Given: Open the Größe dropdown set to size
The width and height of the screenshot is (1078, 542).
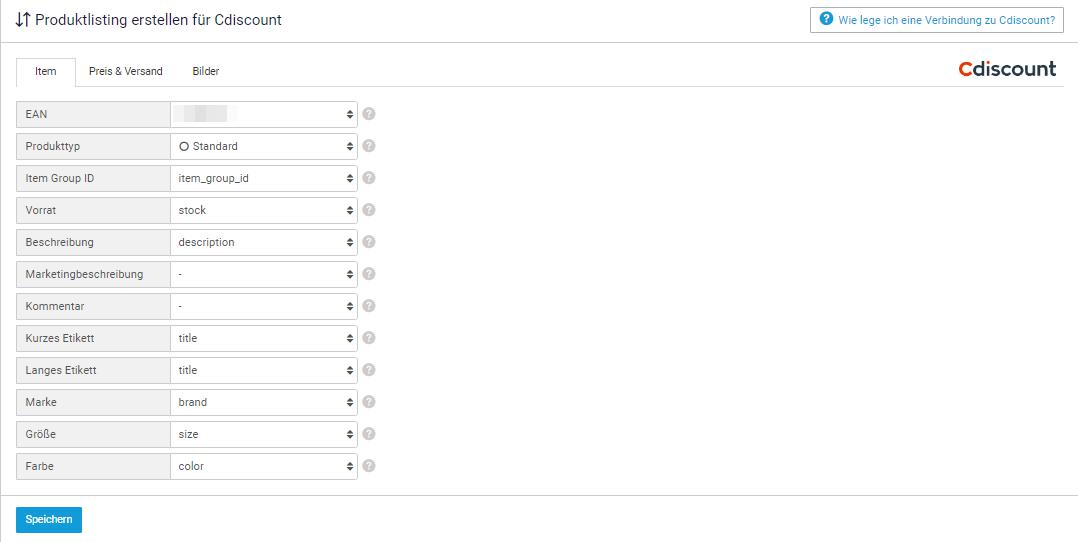Looking at the screenshot, I should coord(264,434).
